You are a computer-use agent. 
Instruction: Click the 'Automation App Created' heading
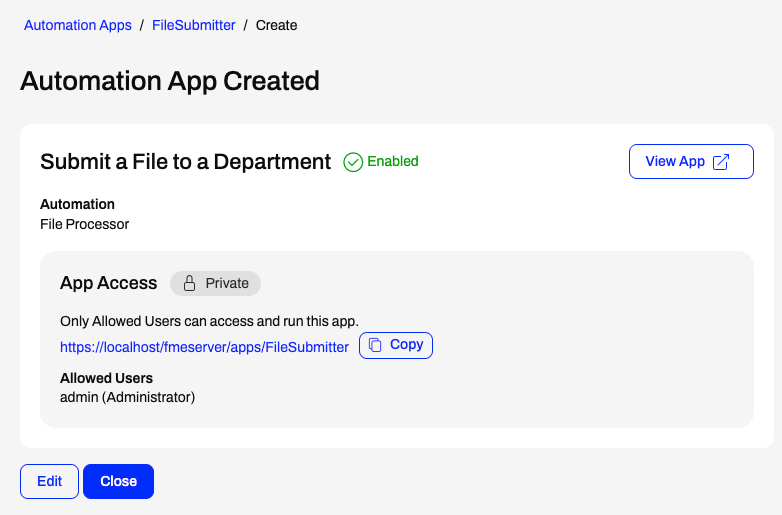click(x=170, y=81)
